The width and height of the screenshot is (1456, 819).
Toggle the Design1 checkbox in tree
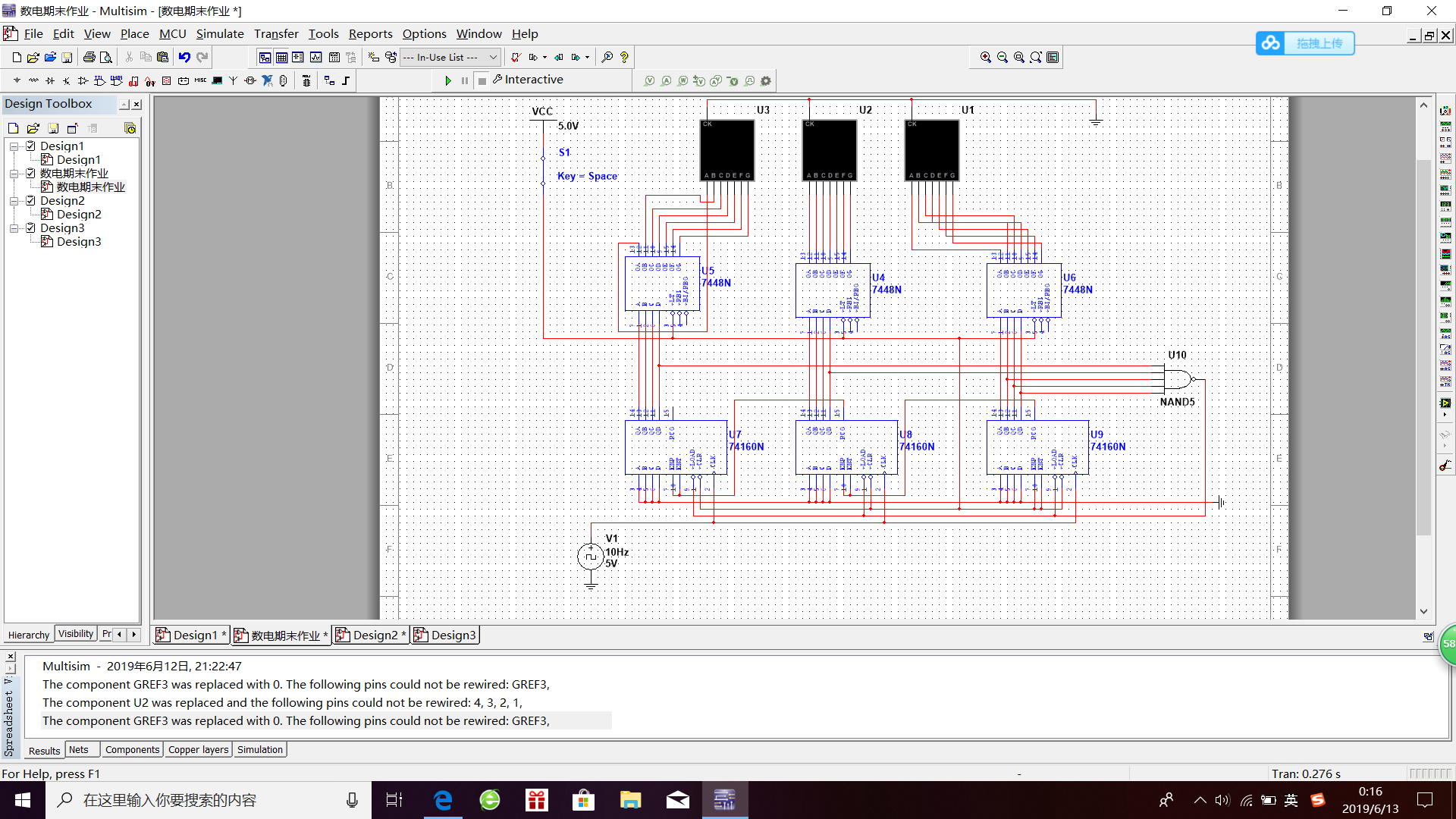point(30,146)
